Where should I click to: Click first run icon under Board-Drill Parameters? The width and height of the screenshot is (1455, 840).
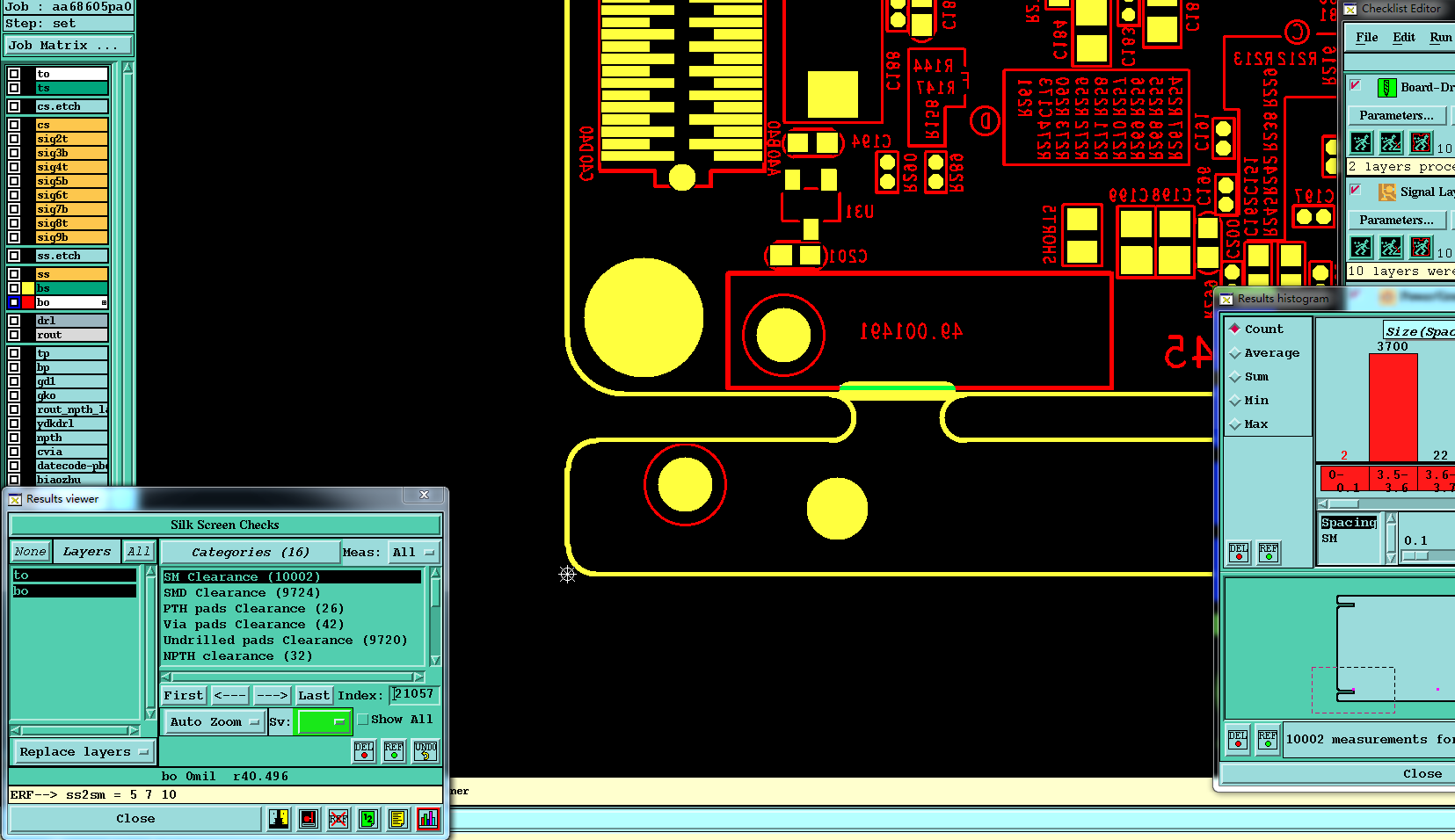(1361, 142)
